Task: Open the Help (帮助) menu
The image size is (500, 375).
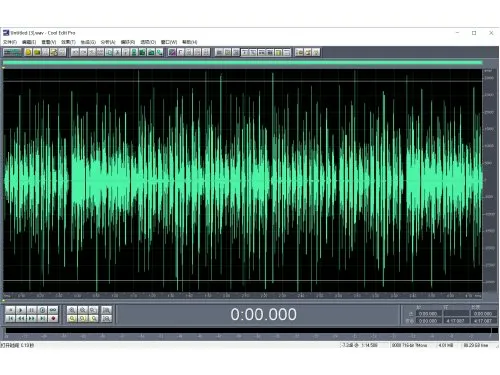Action: [189, 42]
